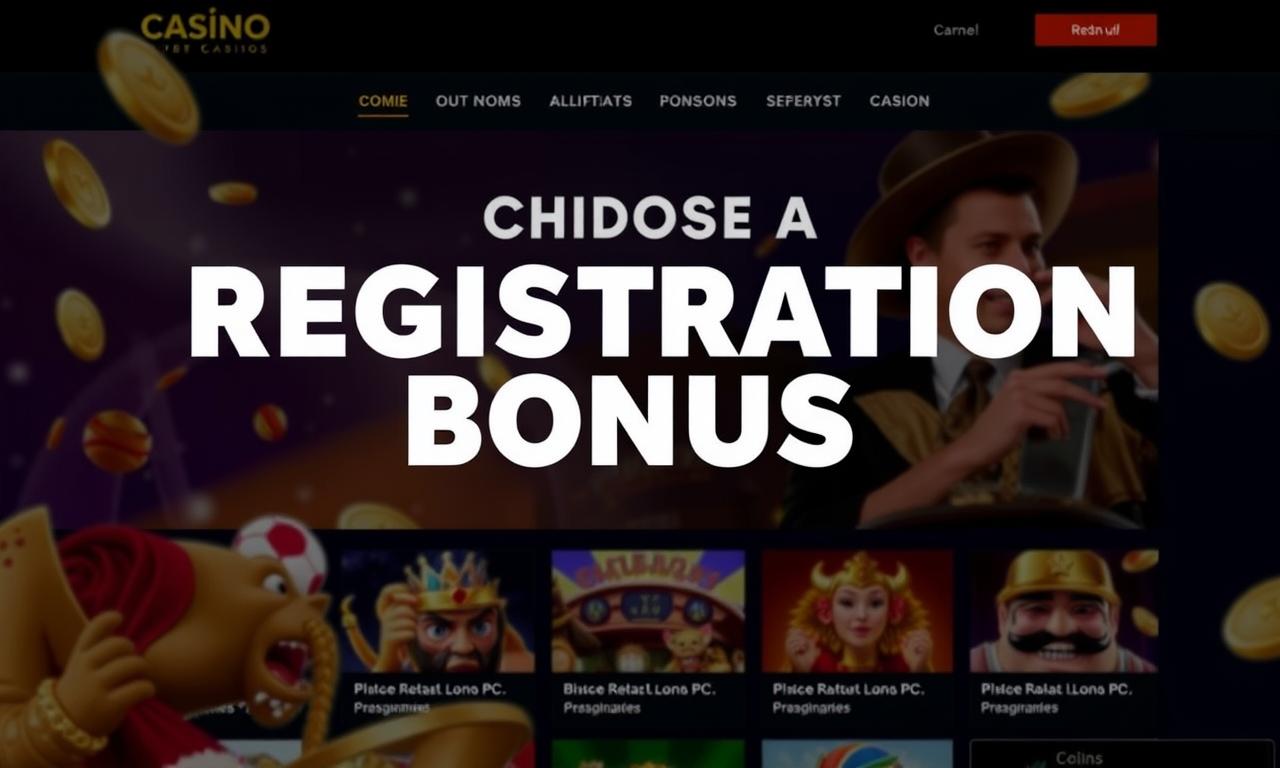Click the Colins button at bottom right
This screenshot has height=768, width=1280.
point(1079,757)
